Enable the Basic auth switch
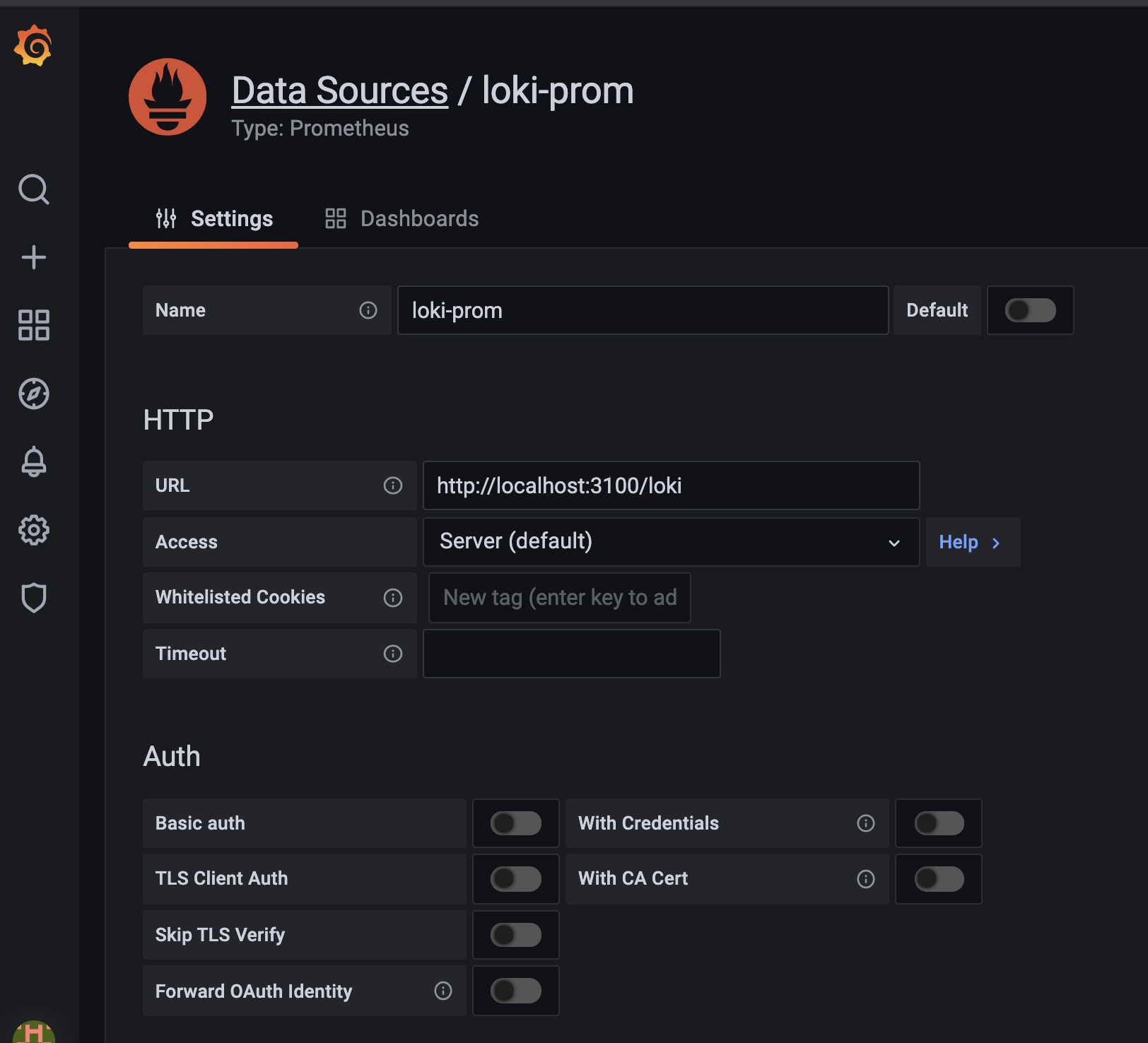Viewport: 1148px width, 1043px height. click(516, 823)
